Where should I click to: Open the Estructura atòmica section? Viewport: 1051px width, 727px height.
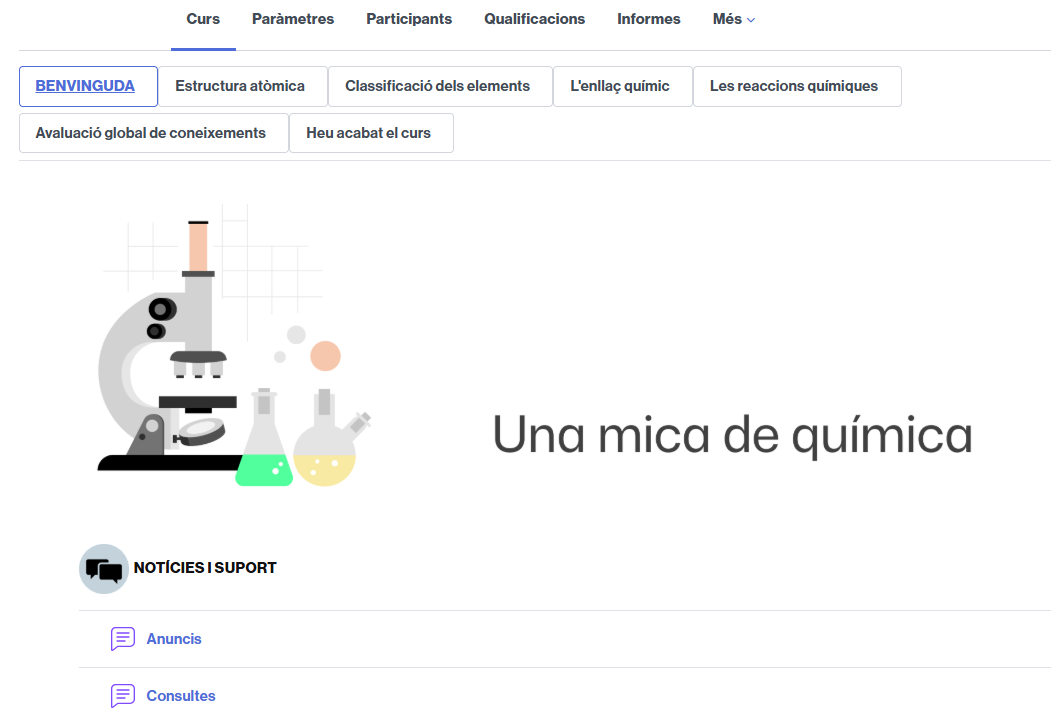(243, 86)
